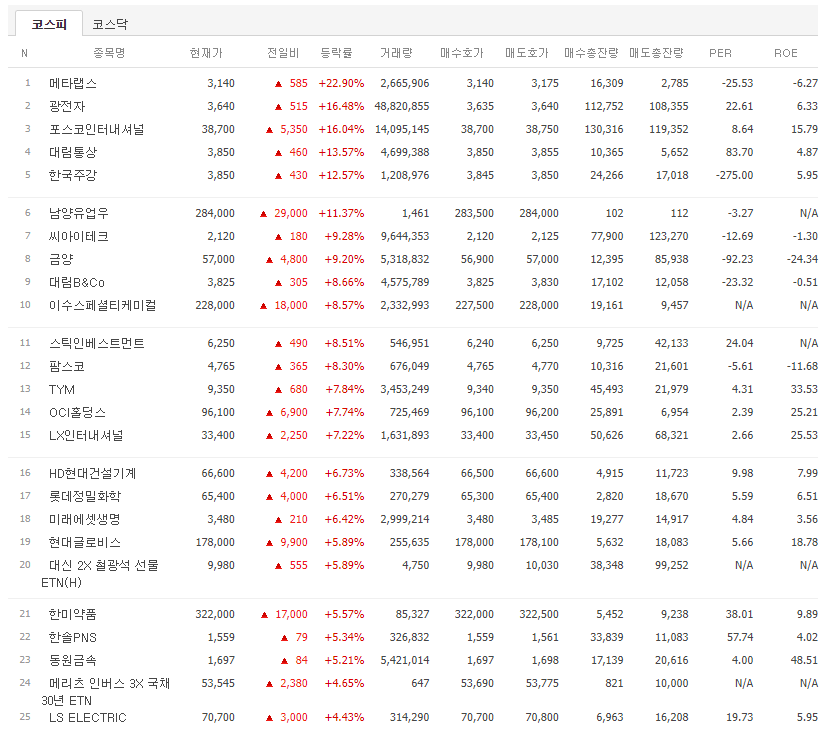Click the 25.53 ROE value for LX인터내셔널
Image resolution: width=833 pixels, height=733 pixels.
(x=804, y=436)
